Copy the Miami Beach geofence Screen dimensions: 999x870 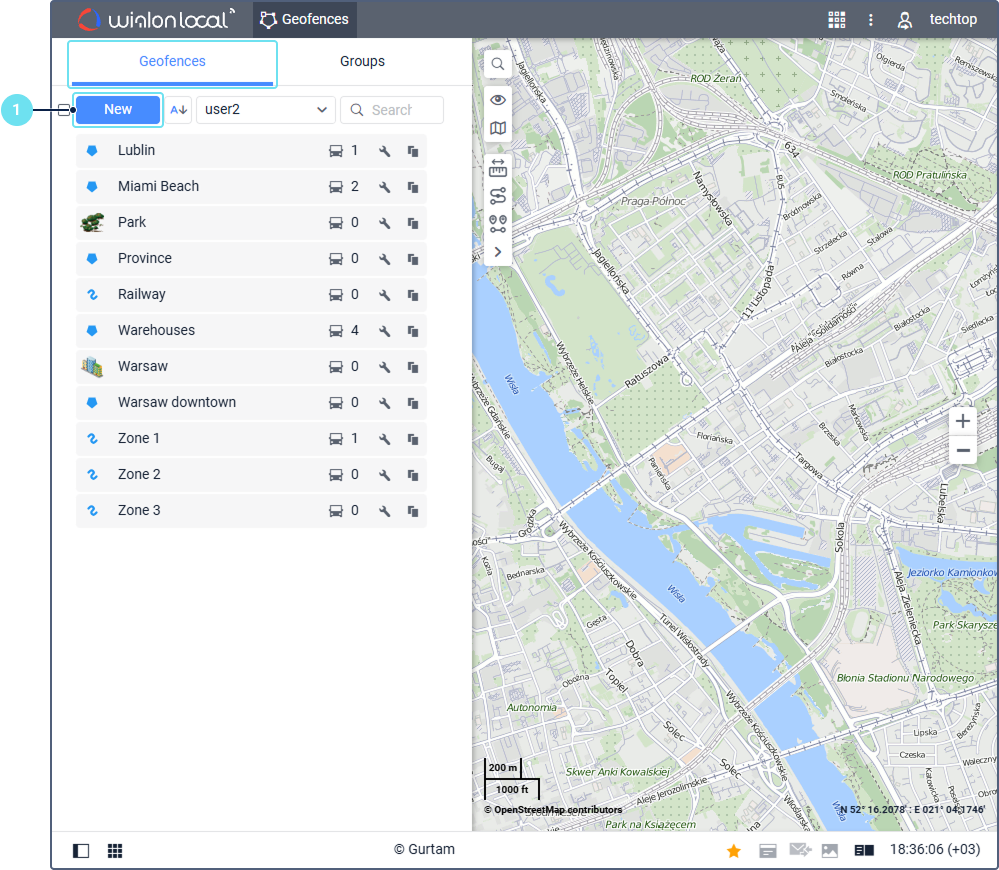(412, 187)
